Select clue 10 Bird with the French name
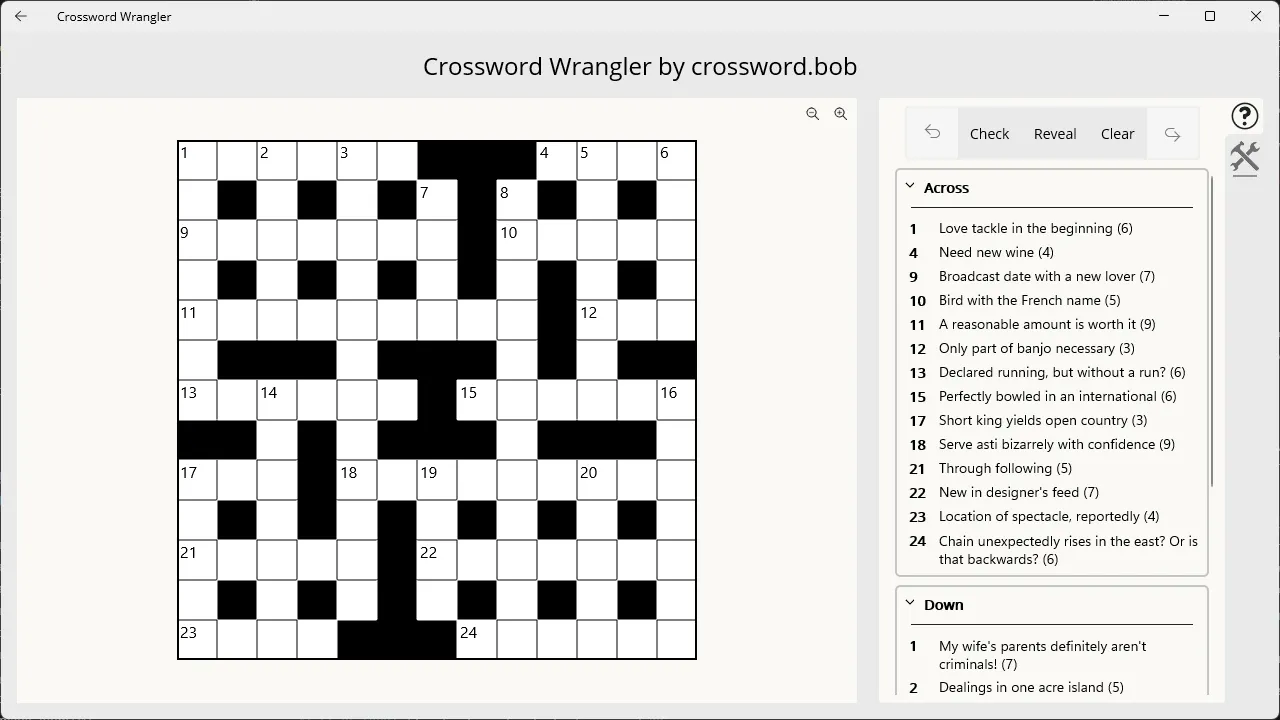 tap(1051, 300)
